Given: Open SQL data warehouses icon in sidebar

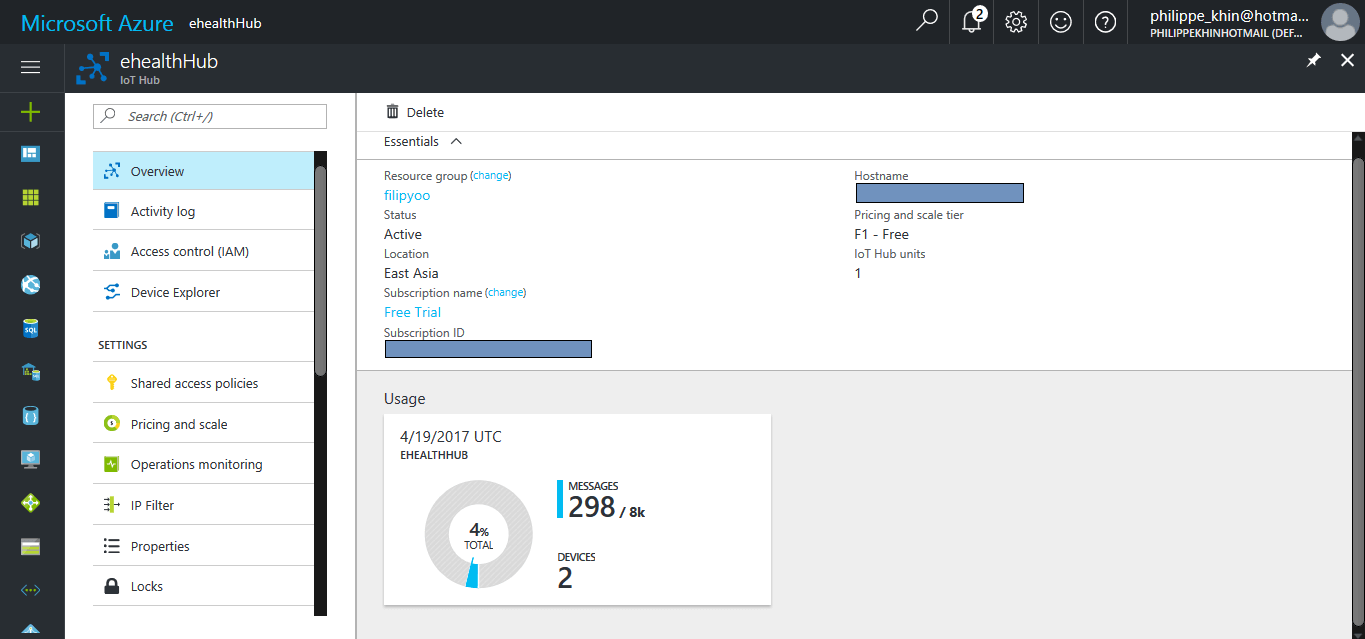Looking at the screenshot, I should 30,372.
